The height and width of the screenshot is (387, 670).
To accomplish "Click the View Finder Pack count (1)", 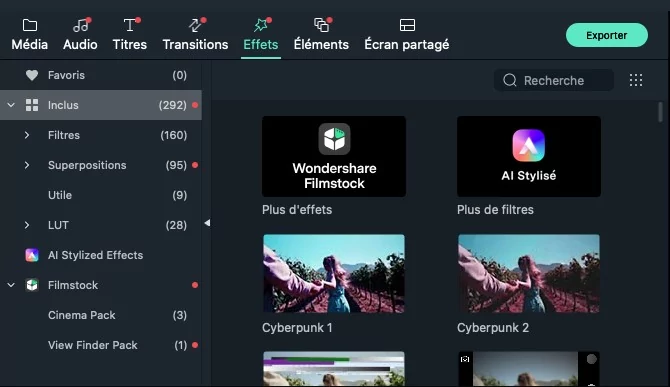I will pyautogui.click(x=180, y=345).
